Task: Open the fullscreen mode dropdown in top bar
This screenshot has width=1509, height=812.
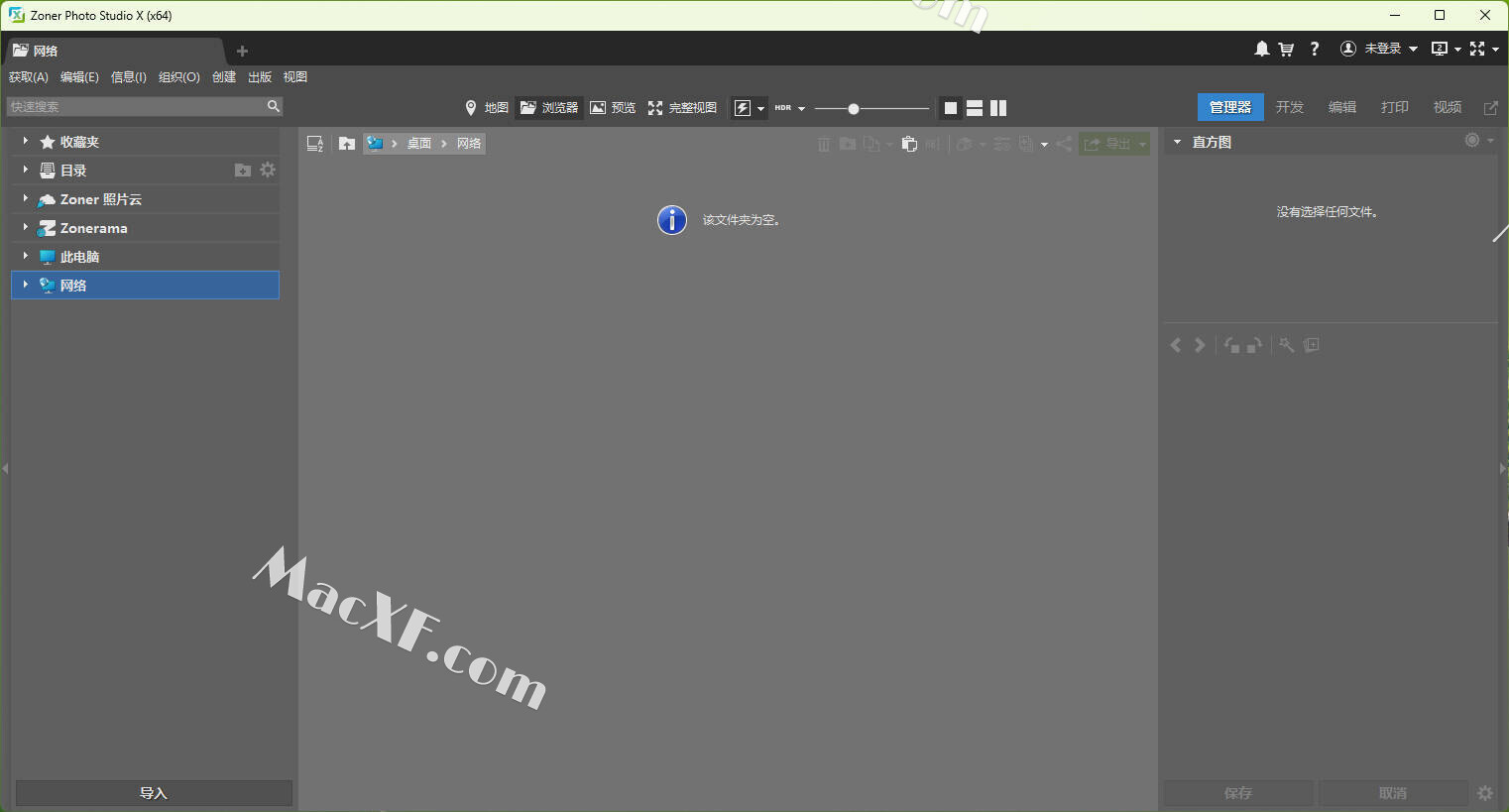Action: [x=1483, y=49]
